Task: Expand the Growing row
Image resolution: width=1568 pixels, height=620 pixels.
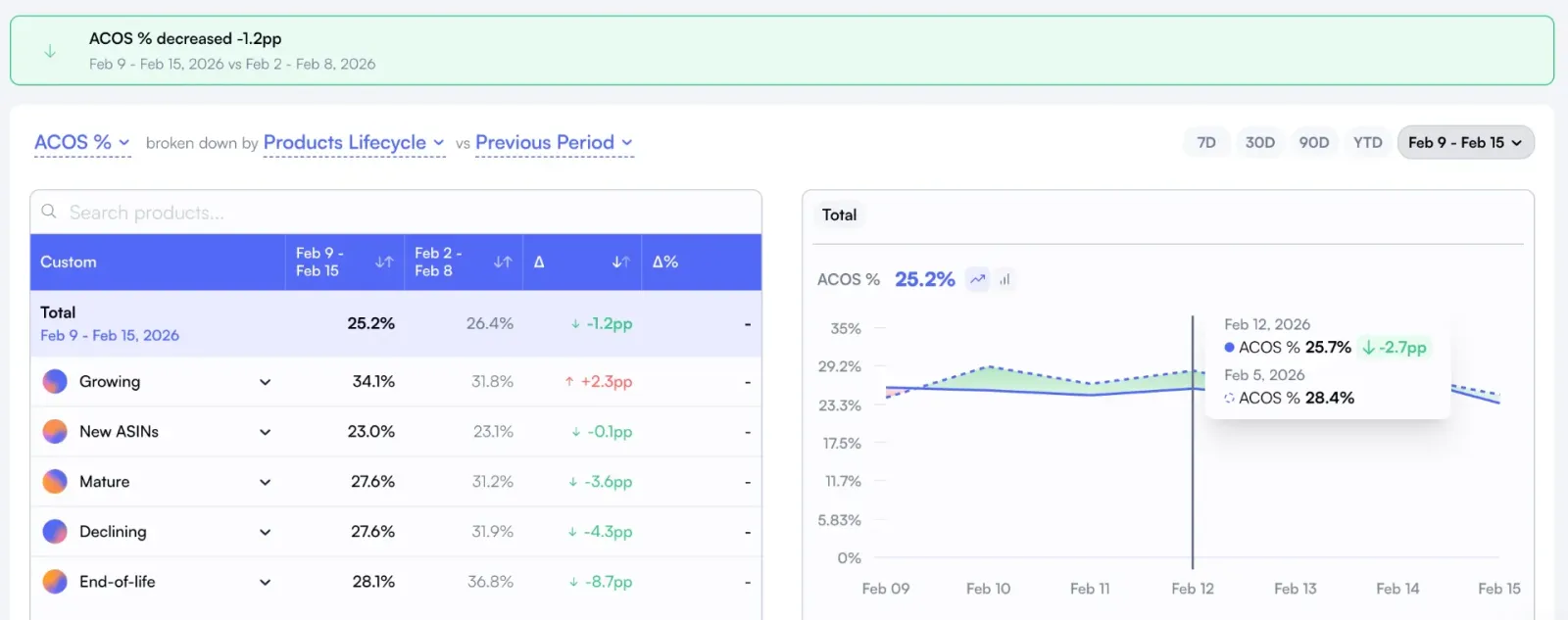Action: click(x=265, y=382)
